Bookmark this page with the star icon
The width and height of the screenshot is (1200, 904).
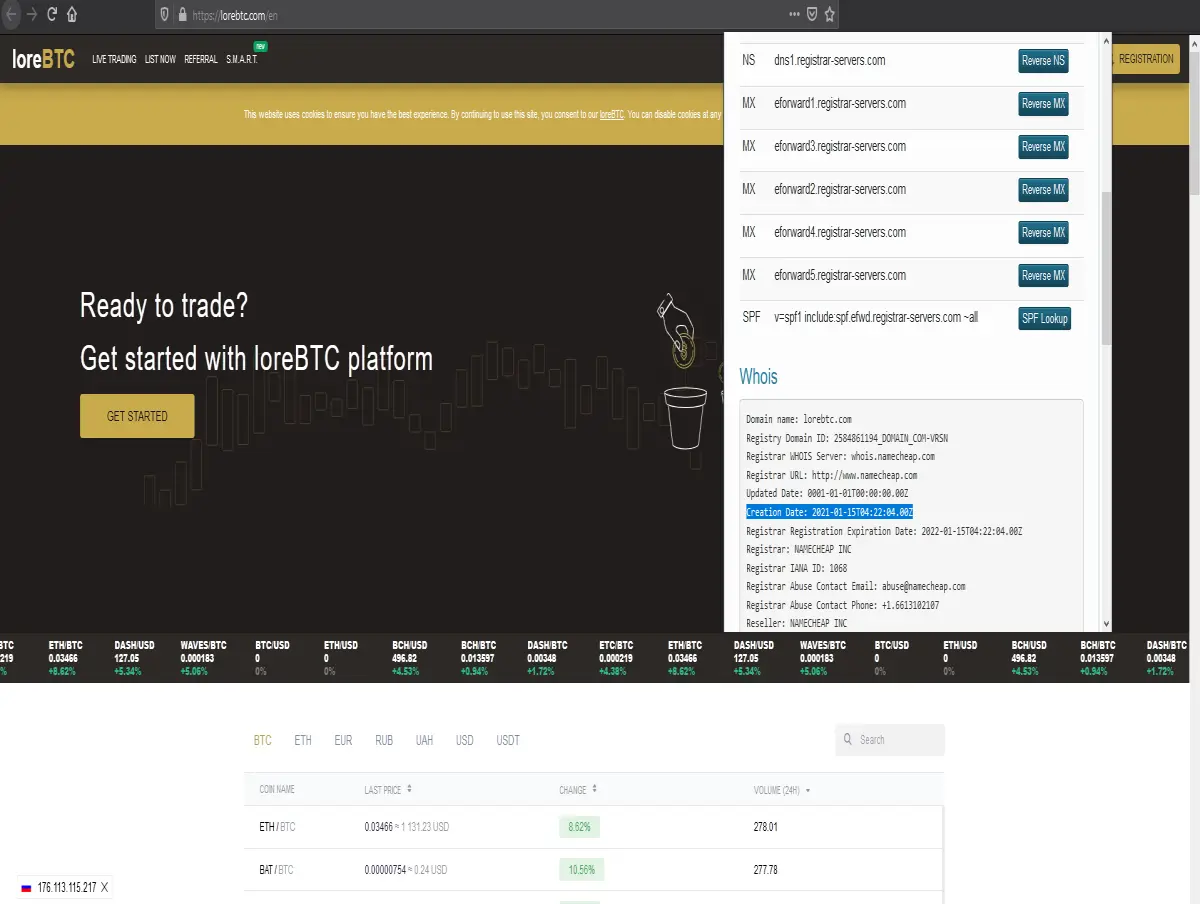(830, 15)
